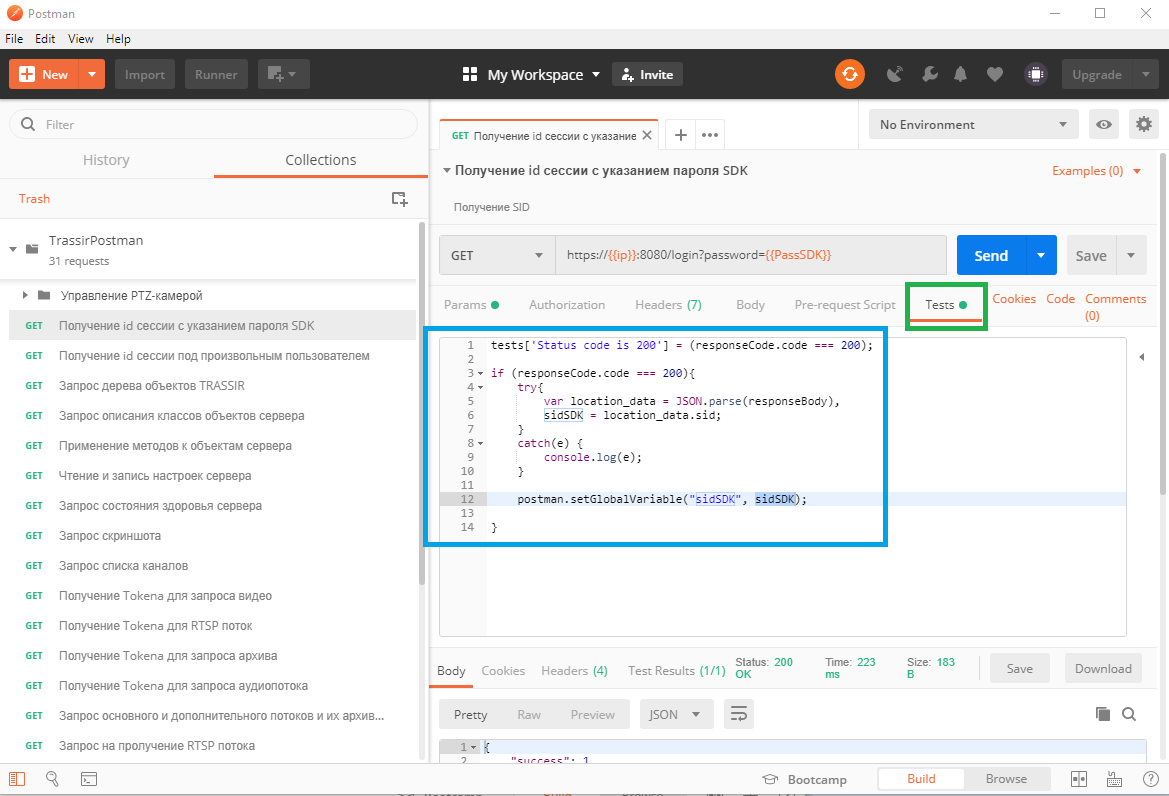1169x796 pixels.
Task: Open the Headers (7) request tab
Action: pyautogui.click(x=668, y=305)
